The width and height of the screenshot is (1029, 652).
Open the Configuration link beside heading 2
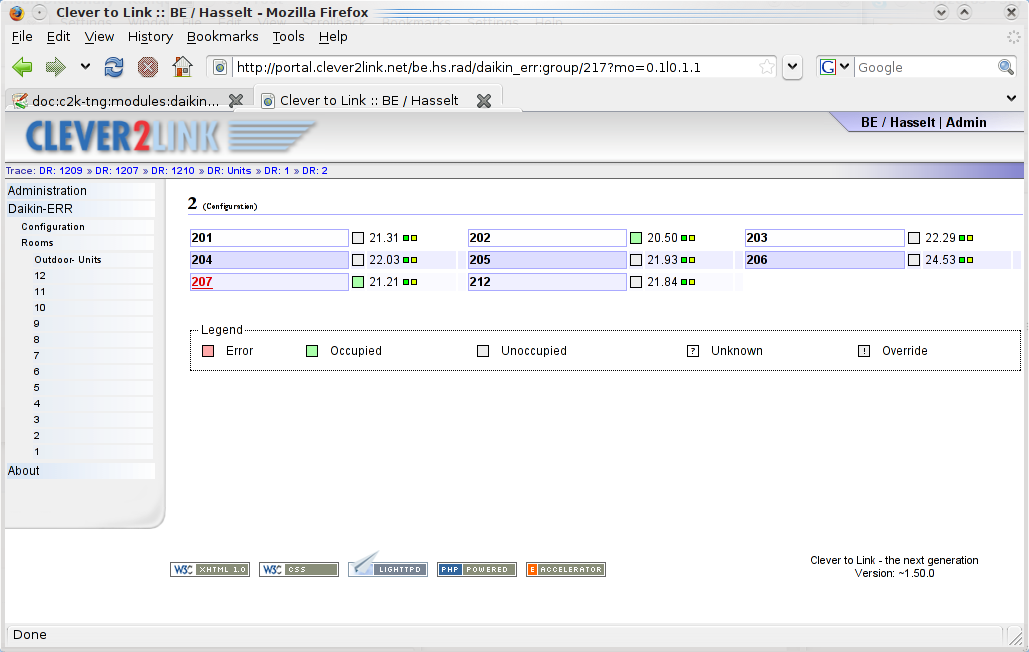[x=230, y=207]
